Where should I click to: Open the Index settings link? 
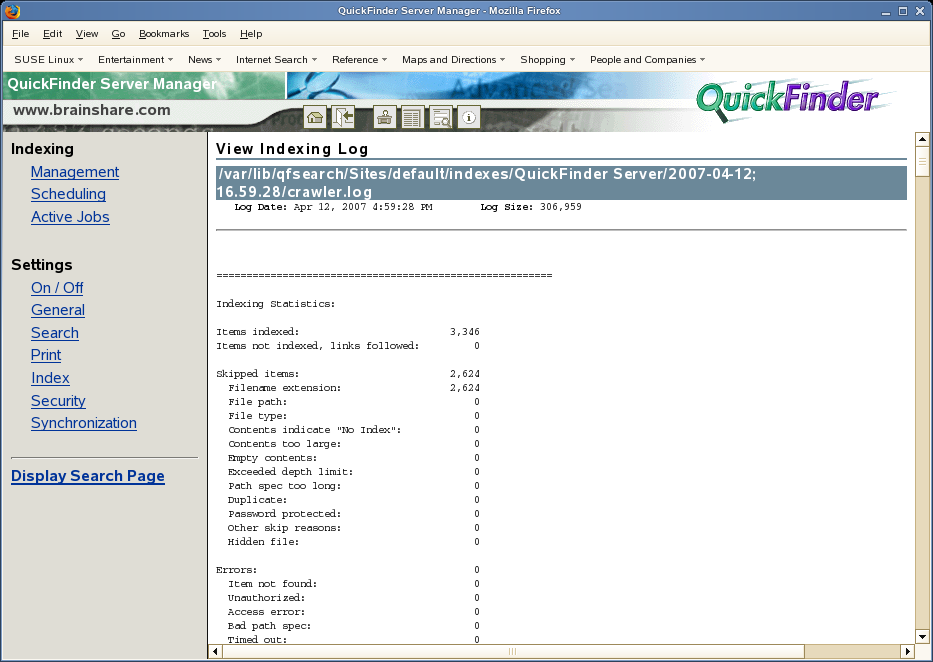pos(50,378)
